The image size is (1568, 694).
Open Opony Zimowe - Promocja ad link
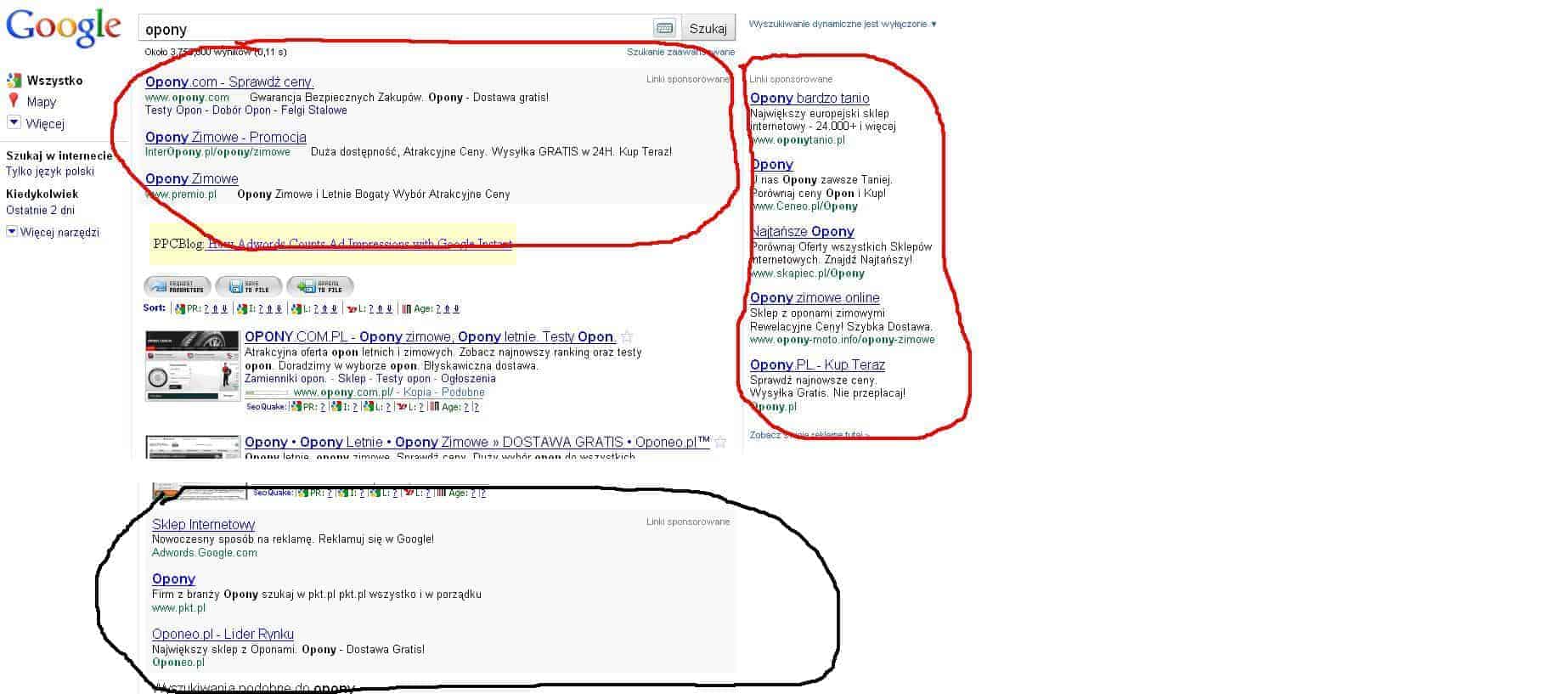(x=226, y=138)
